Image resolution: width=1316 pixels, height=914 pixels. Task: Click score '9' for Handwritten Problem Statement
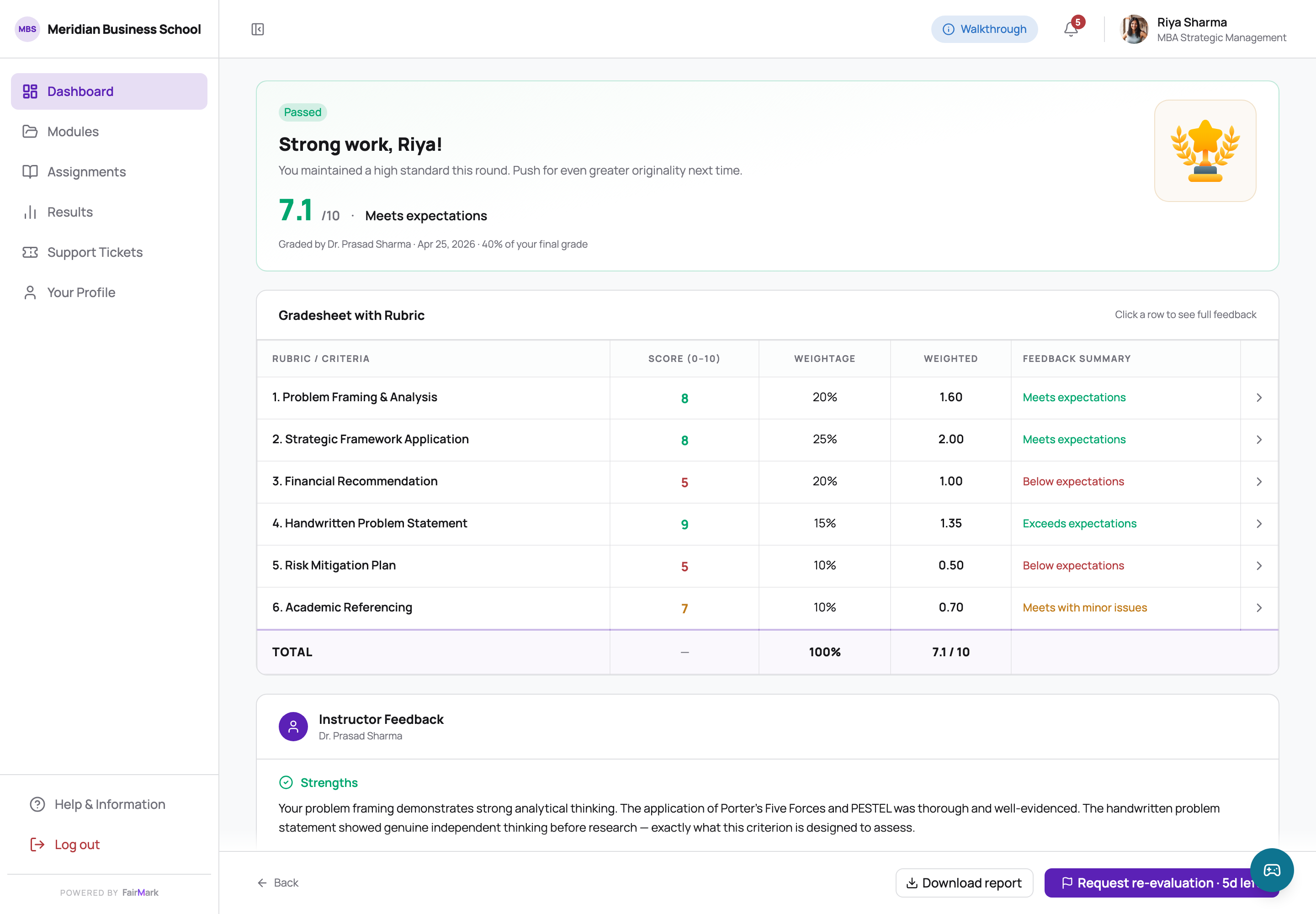tap(685, 525)
